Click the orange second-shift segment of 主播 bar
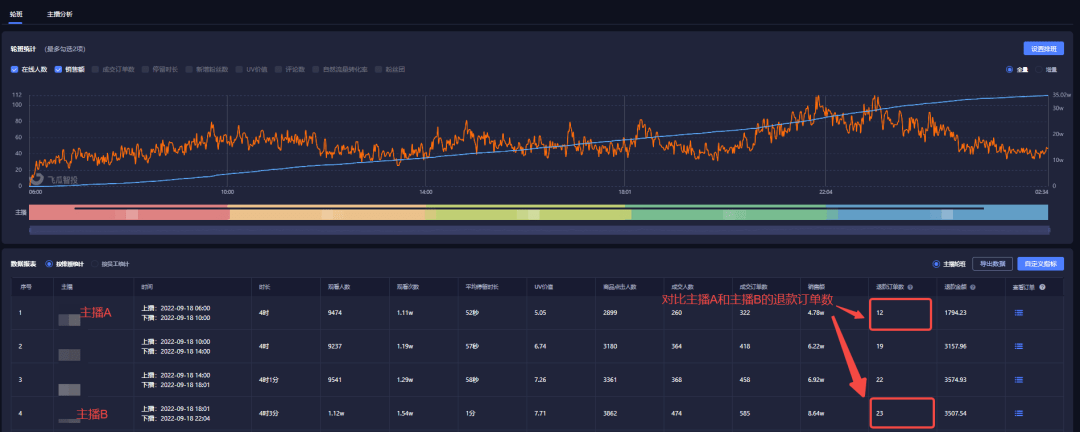Viewport: 1080px width, 432px height. pos(328,212)
